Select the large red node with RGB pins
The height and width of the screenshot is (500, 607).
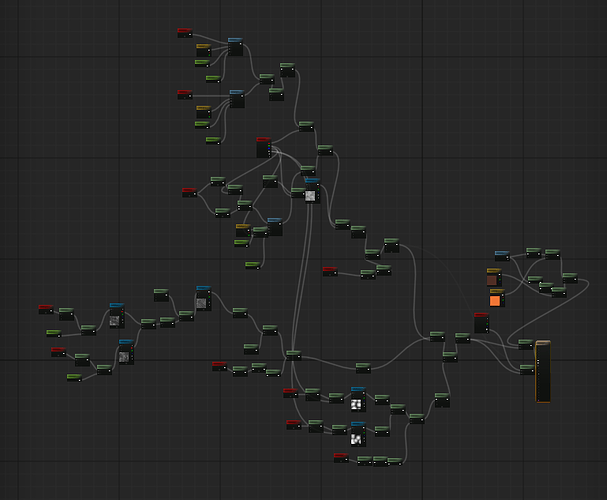tap(264, 147)
